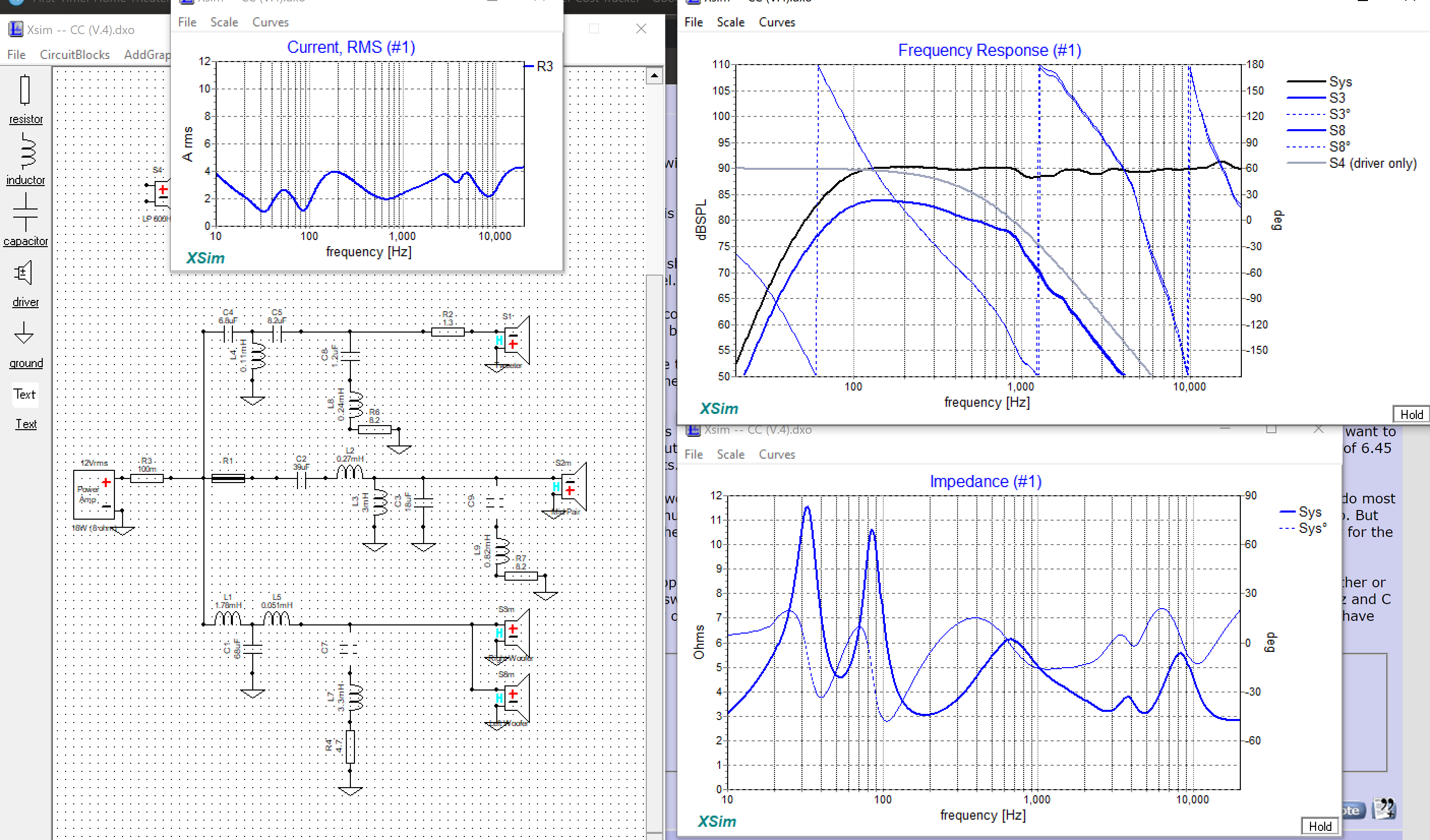Select resistor R3 100m in schematic
This screenshot has width=1430, height=840.
pos(147,478)
